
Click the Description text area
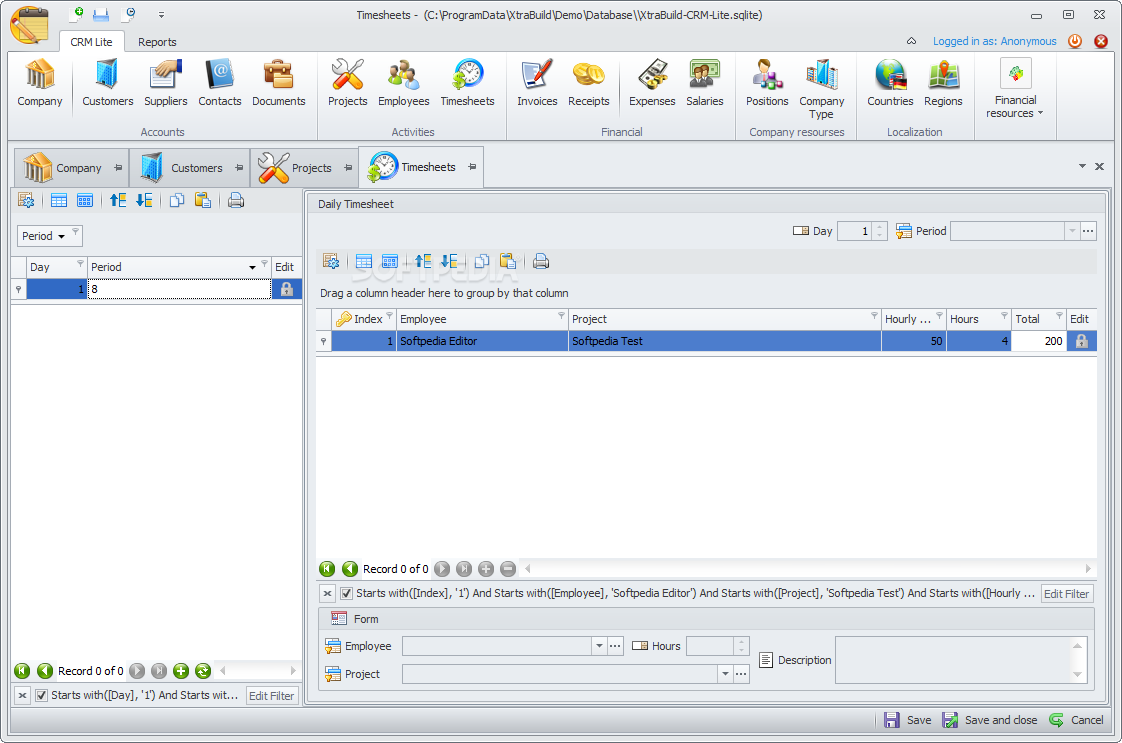(x=953, y=660)
